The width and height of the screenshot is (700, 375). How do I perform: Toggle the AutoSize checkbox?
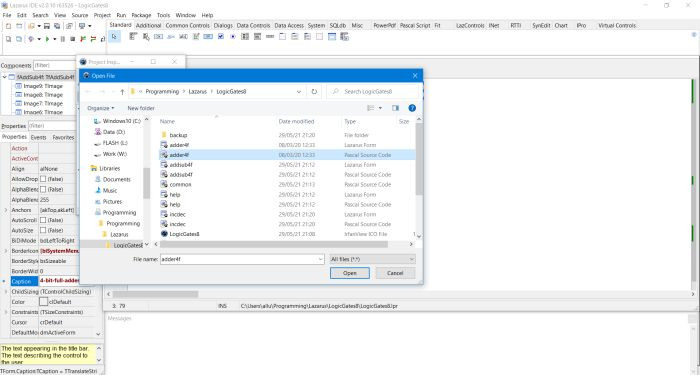click(43, 230)
